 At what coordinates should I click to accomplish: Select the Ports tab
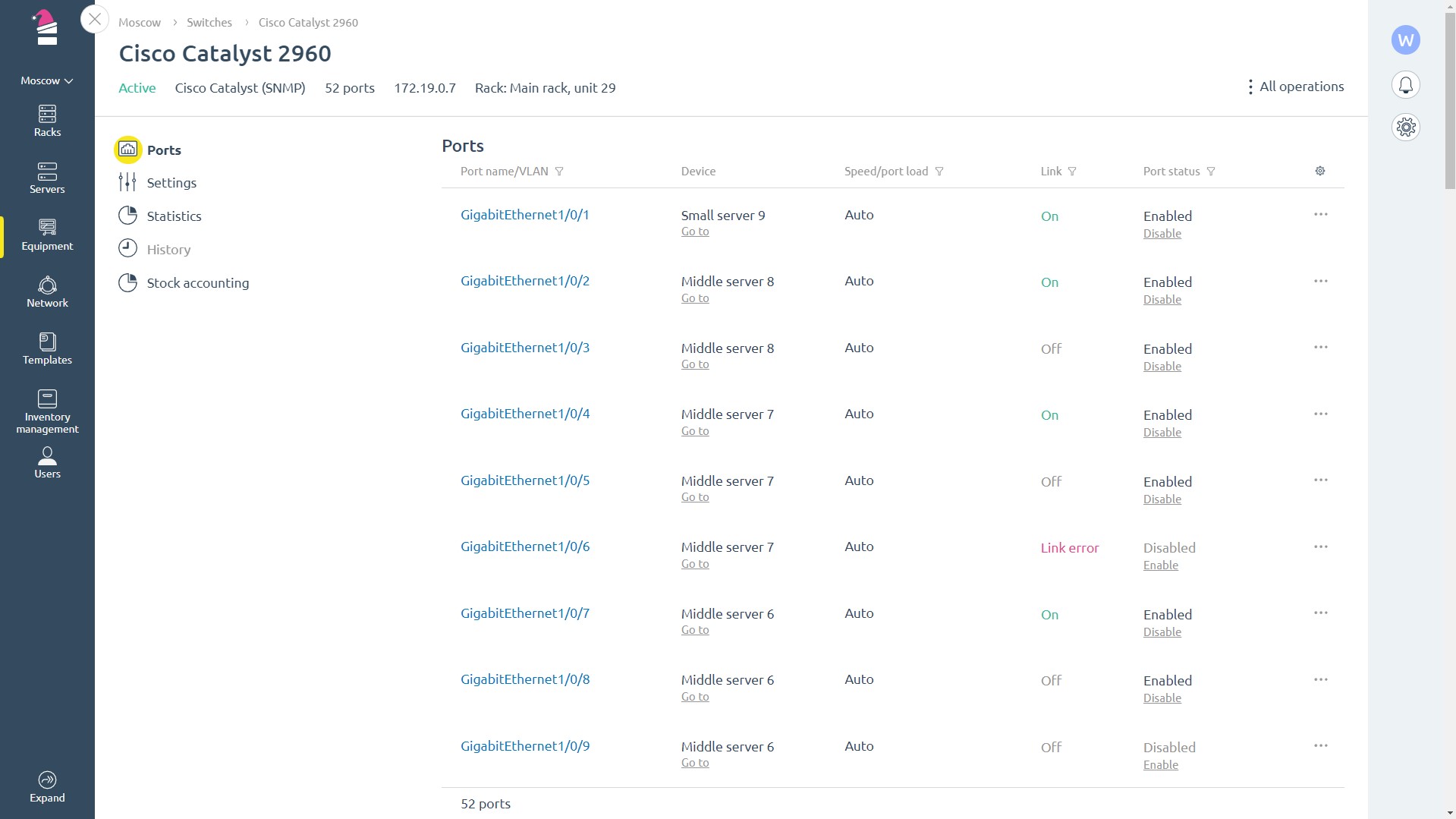[149, 150]
